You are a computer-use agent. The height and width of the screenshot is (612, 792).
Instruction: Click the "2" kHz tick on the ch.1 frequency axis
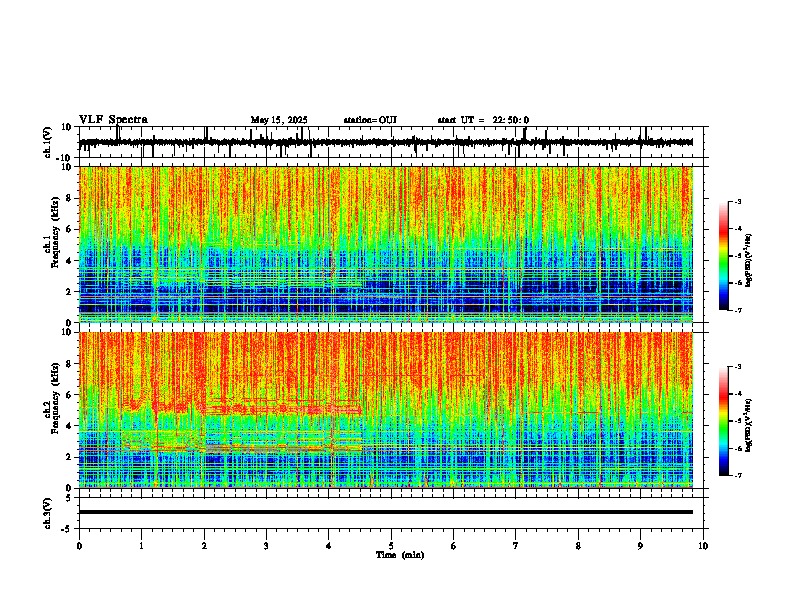pos(69,292)
